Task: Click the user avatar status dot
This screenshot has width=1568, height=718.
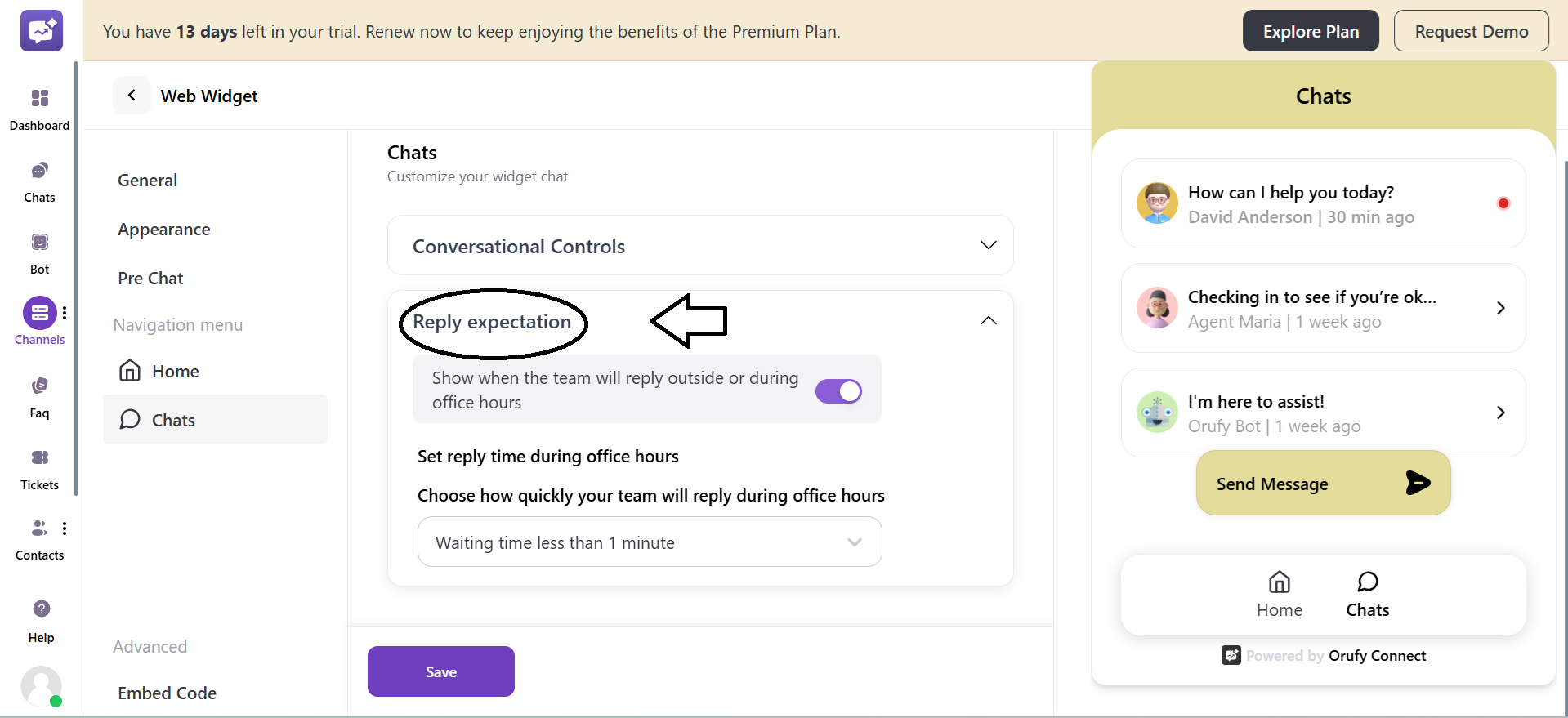Action: tap(56, 701)
